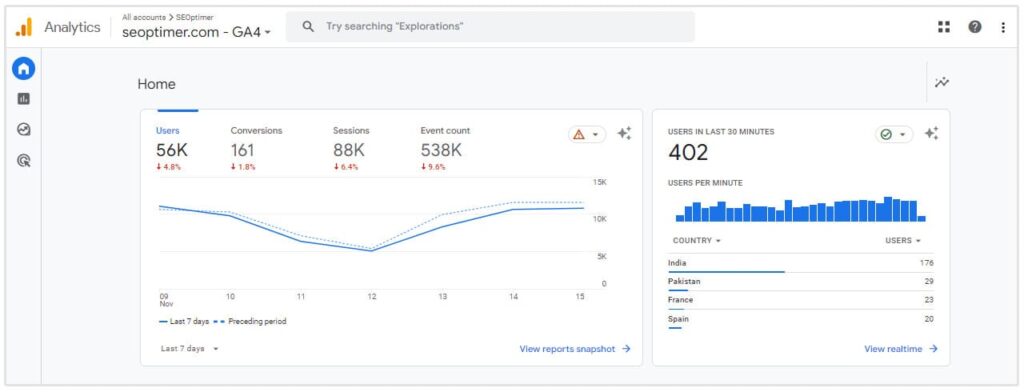Screen dimensions: 1024x392
Task: Click the 88K Sessions value
Action: click(x=349, y=150)
